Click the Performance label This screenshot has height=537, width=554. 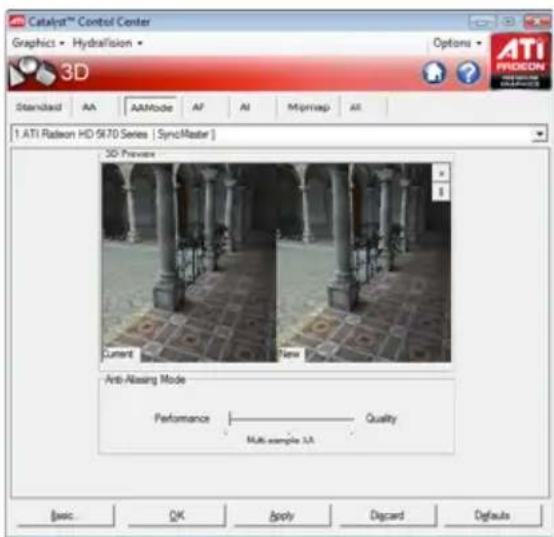(x=182, y=419)
